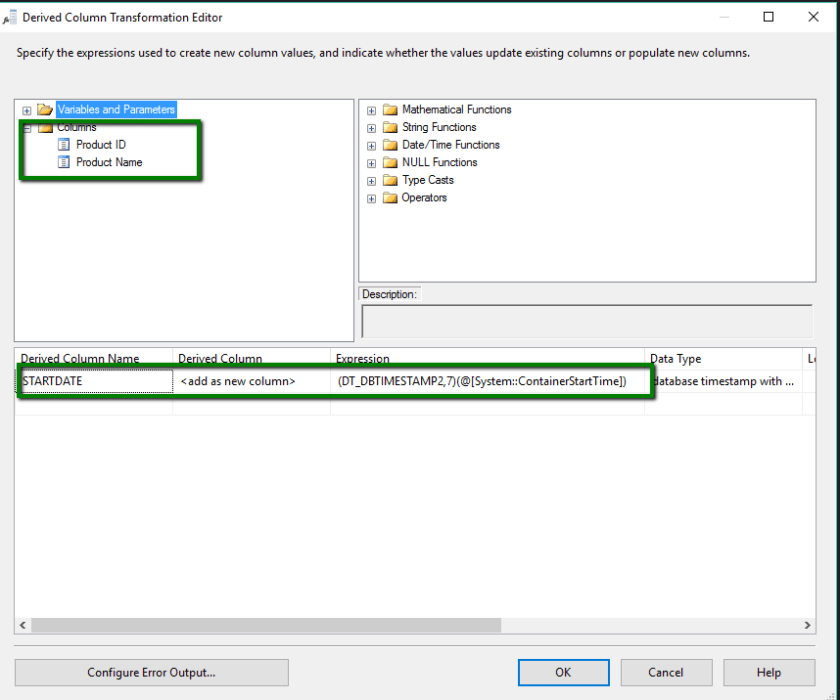Expand the Variables and Parameters node
Screen dimensions: 840x700
pyautogui.click(x=26, y=110)
